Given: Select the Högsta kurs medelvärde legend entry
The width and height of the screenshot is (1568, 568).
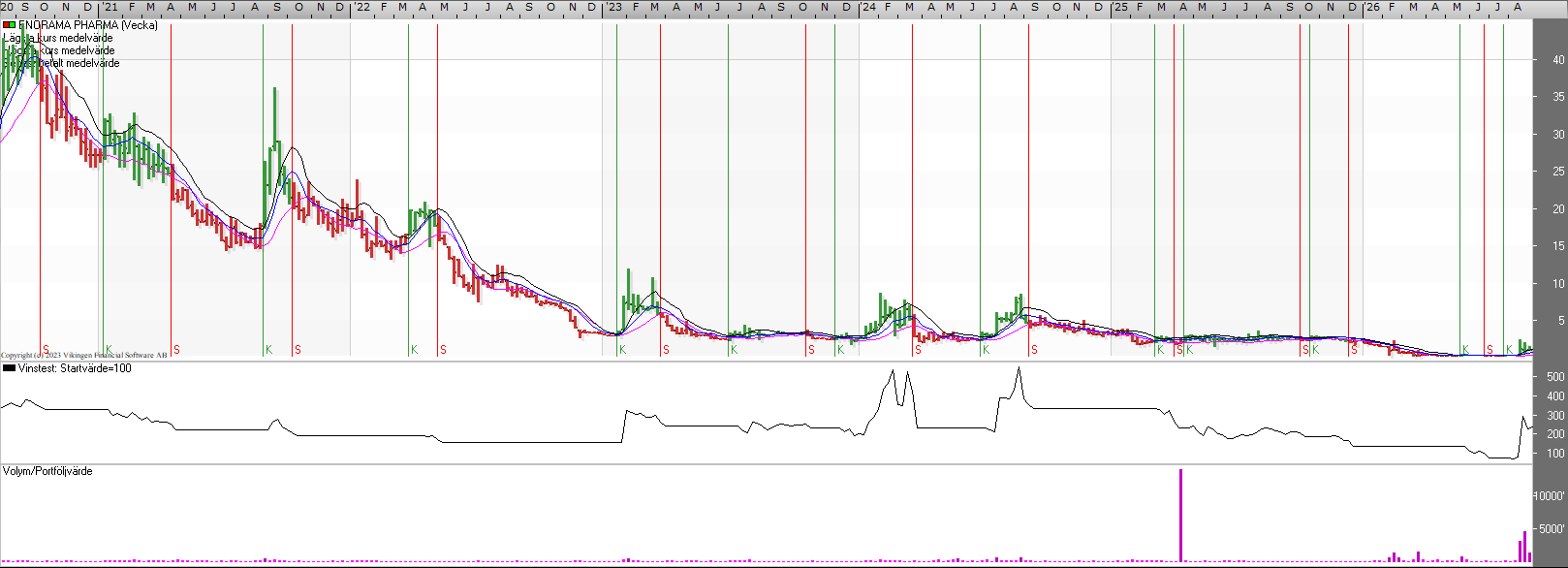Looking at the screenshot, I should tap(59, 50).
